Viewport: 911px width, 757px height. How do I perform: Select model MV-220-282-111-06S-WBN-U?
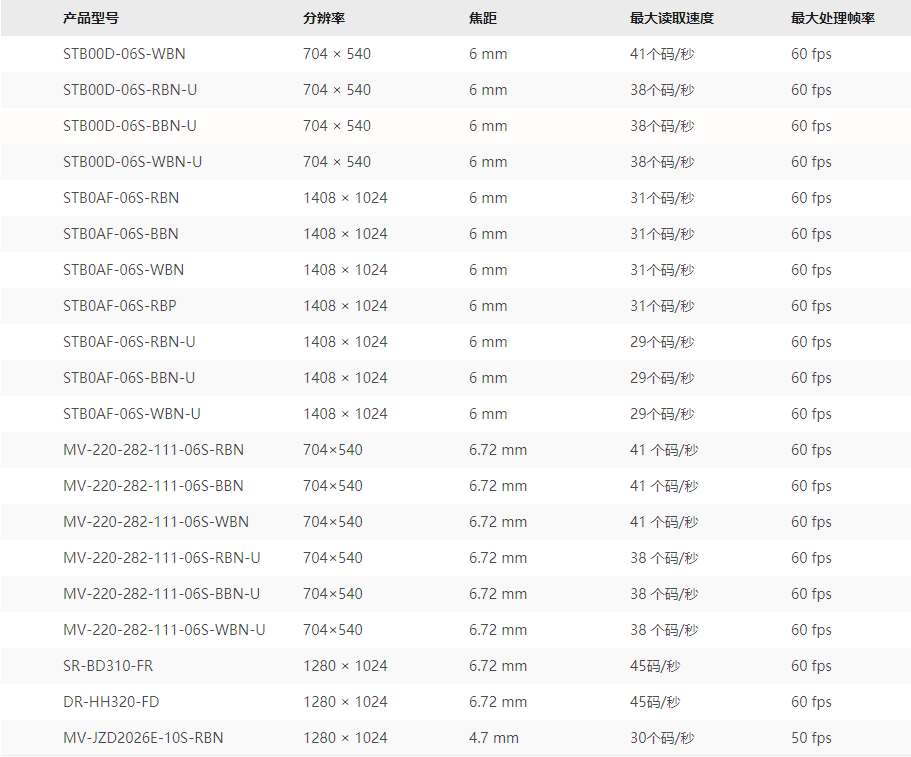tap(164, 630)
